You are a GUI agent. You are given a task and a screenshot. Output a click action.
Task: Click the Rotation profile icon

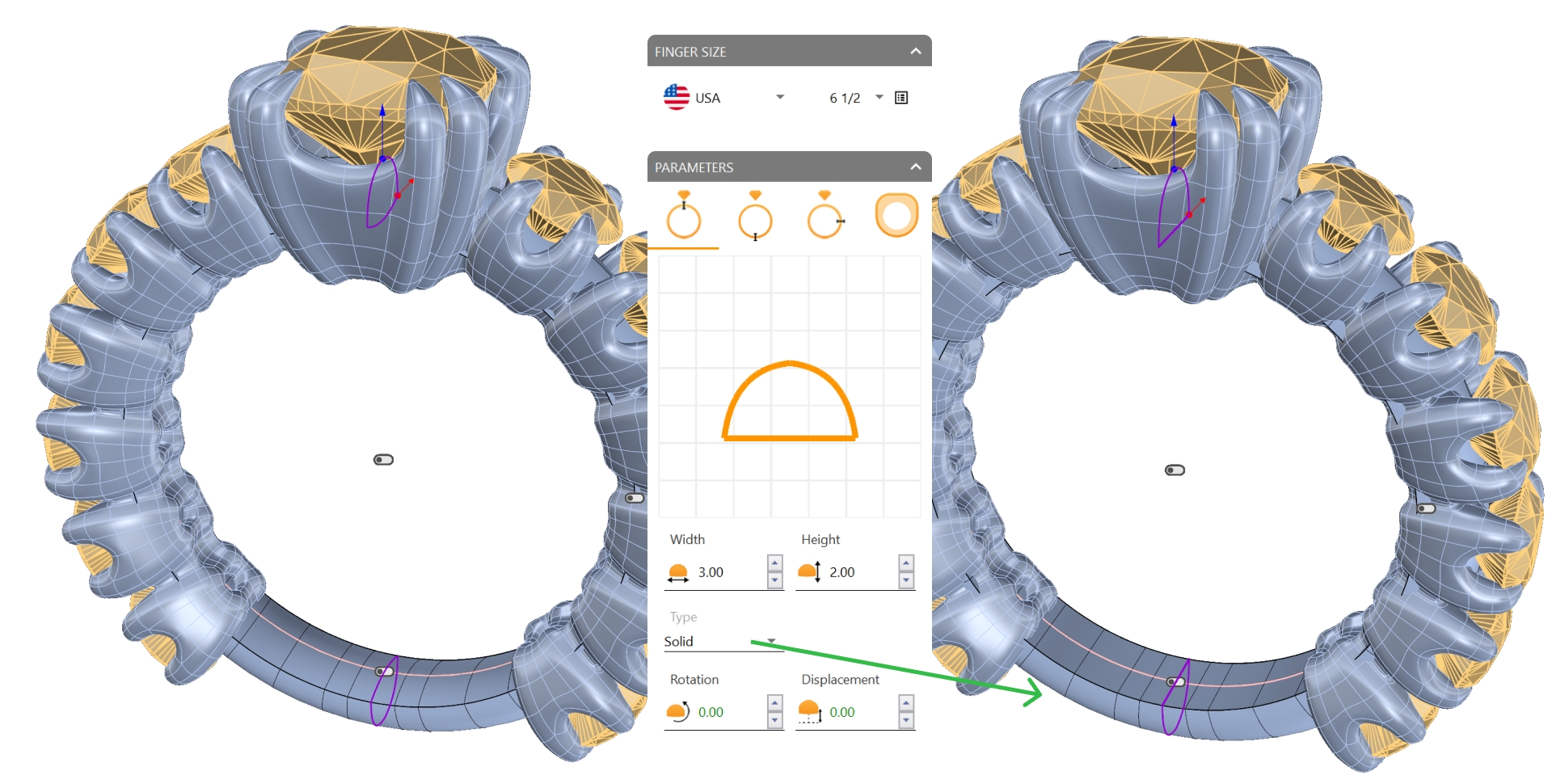click(x=677, y=712)
